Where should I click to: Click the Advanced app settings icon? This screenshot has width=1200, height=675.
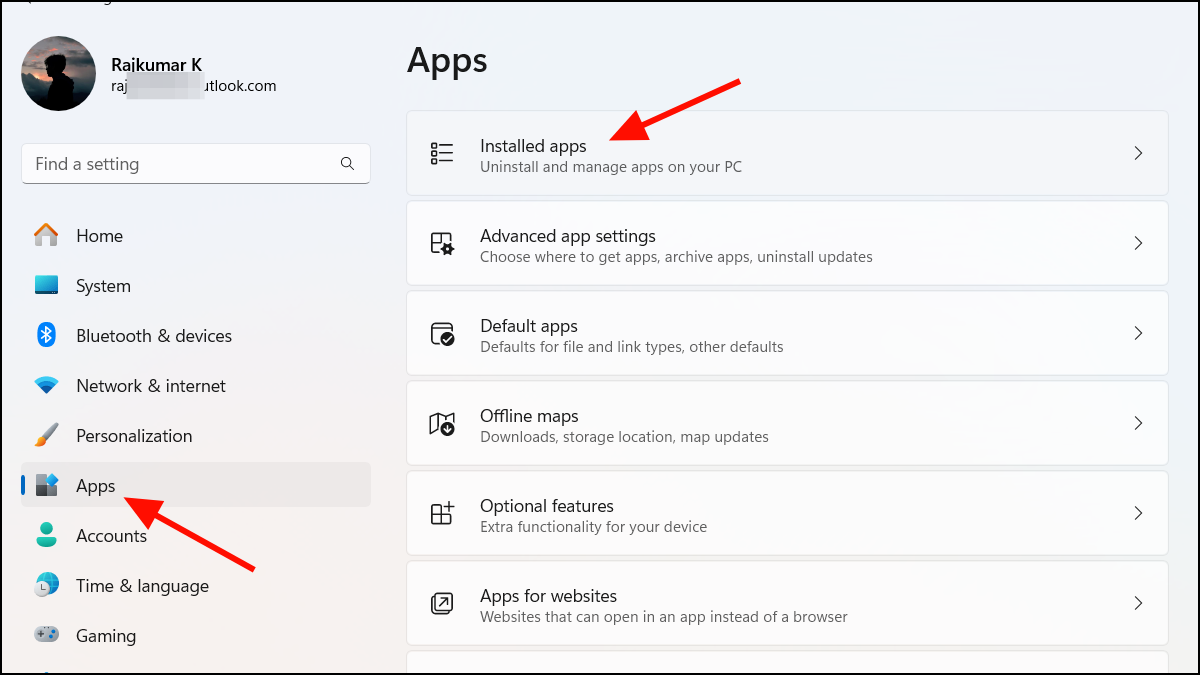pyautogui.click(x=441, y=242)
